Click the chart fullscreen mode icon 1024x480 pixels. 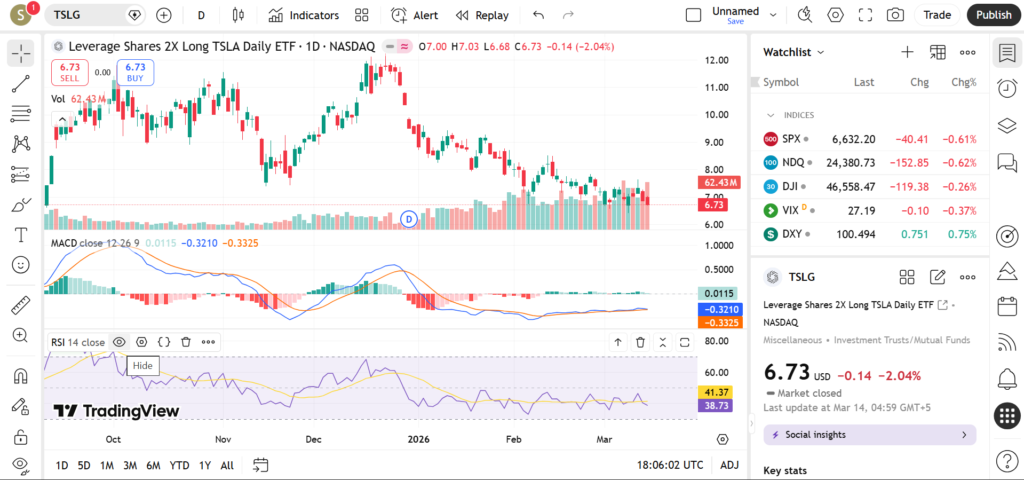(866, 15)
